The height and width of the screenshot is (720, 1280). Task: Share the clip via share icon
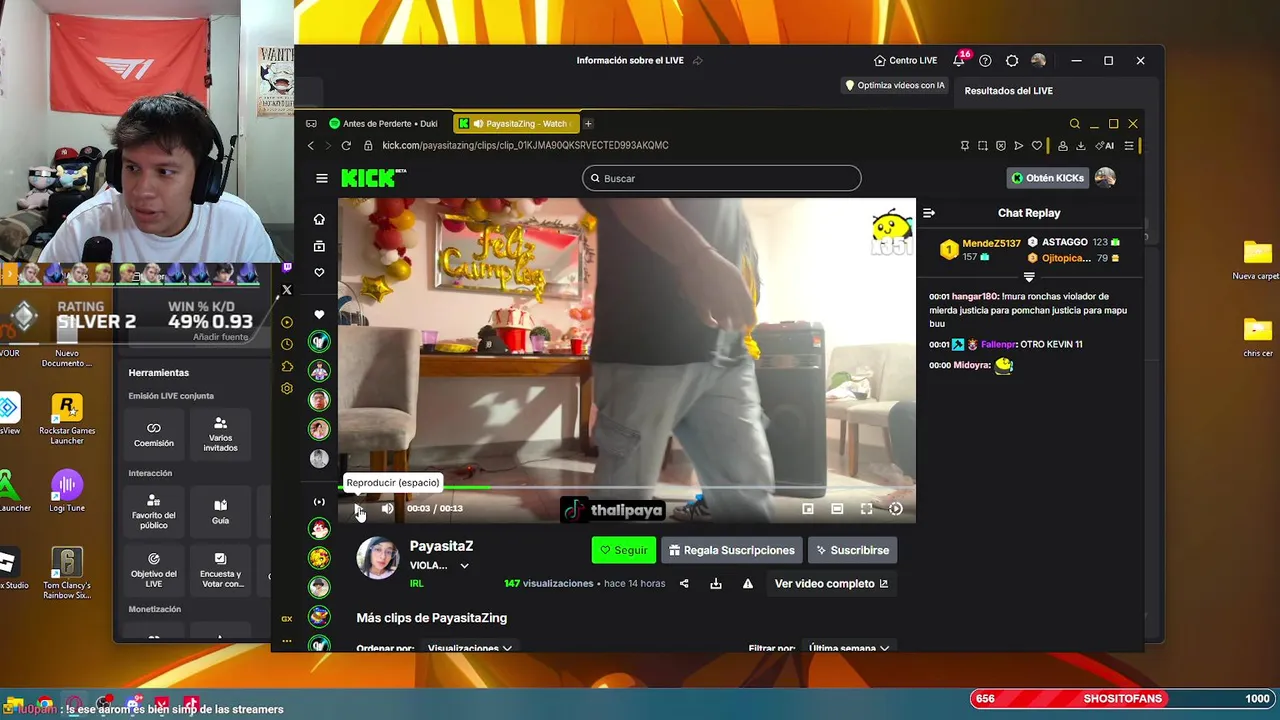(684, 584)
